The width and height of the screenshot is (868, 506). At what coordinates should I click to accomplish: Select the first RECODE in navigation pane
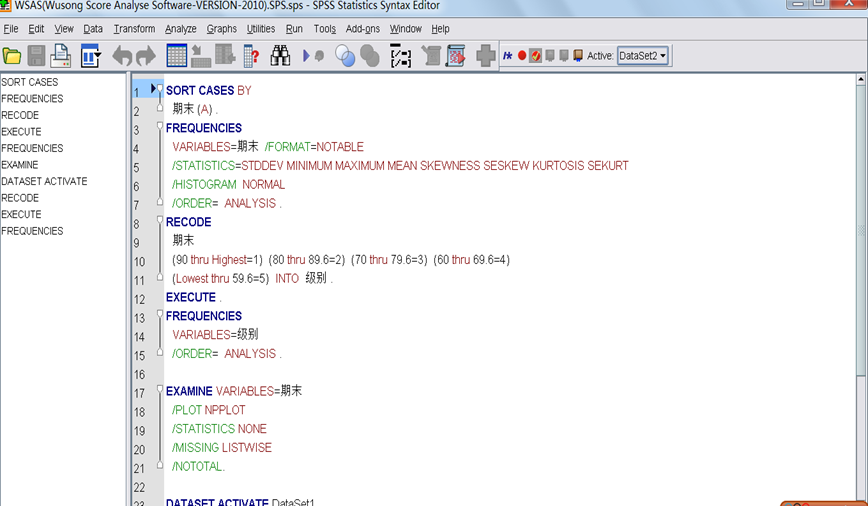[x=20, y=115]
